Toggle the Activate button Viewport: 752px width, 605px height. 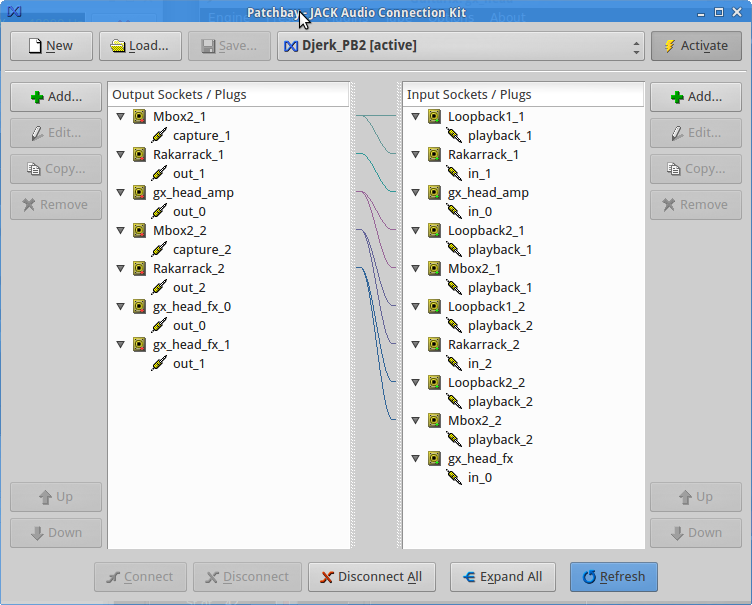[696, 46]
